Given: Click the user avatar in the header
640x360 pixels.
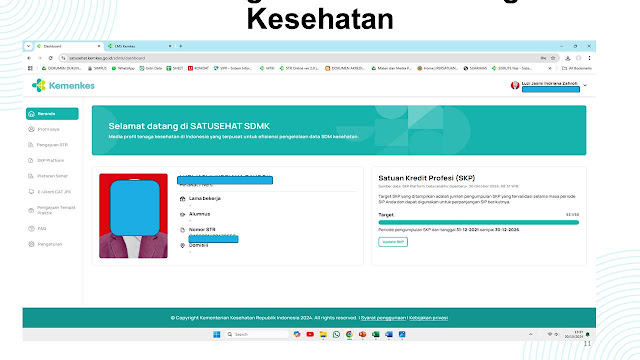Looking at the screenshot, I should coord(515,85).
